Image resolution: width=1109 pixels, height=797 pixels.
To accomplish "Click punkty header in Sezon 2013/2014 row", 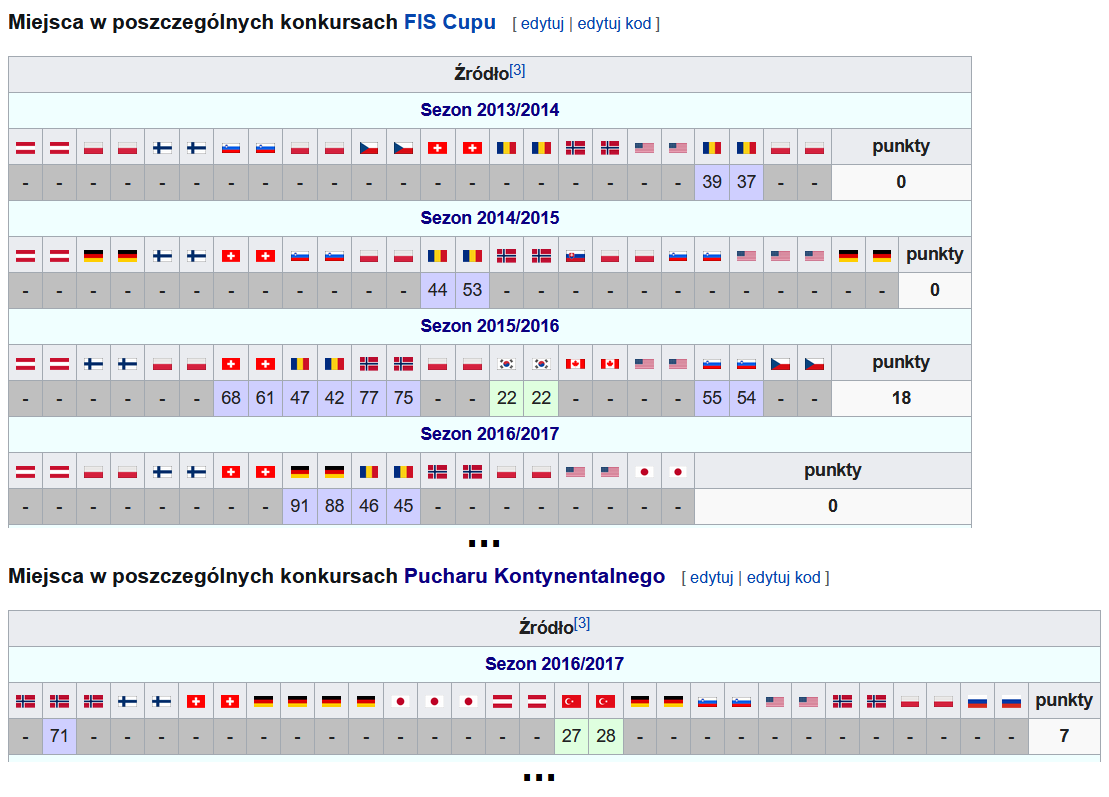I will tap(901, 146).
